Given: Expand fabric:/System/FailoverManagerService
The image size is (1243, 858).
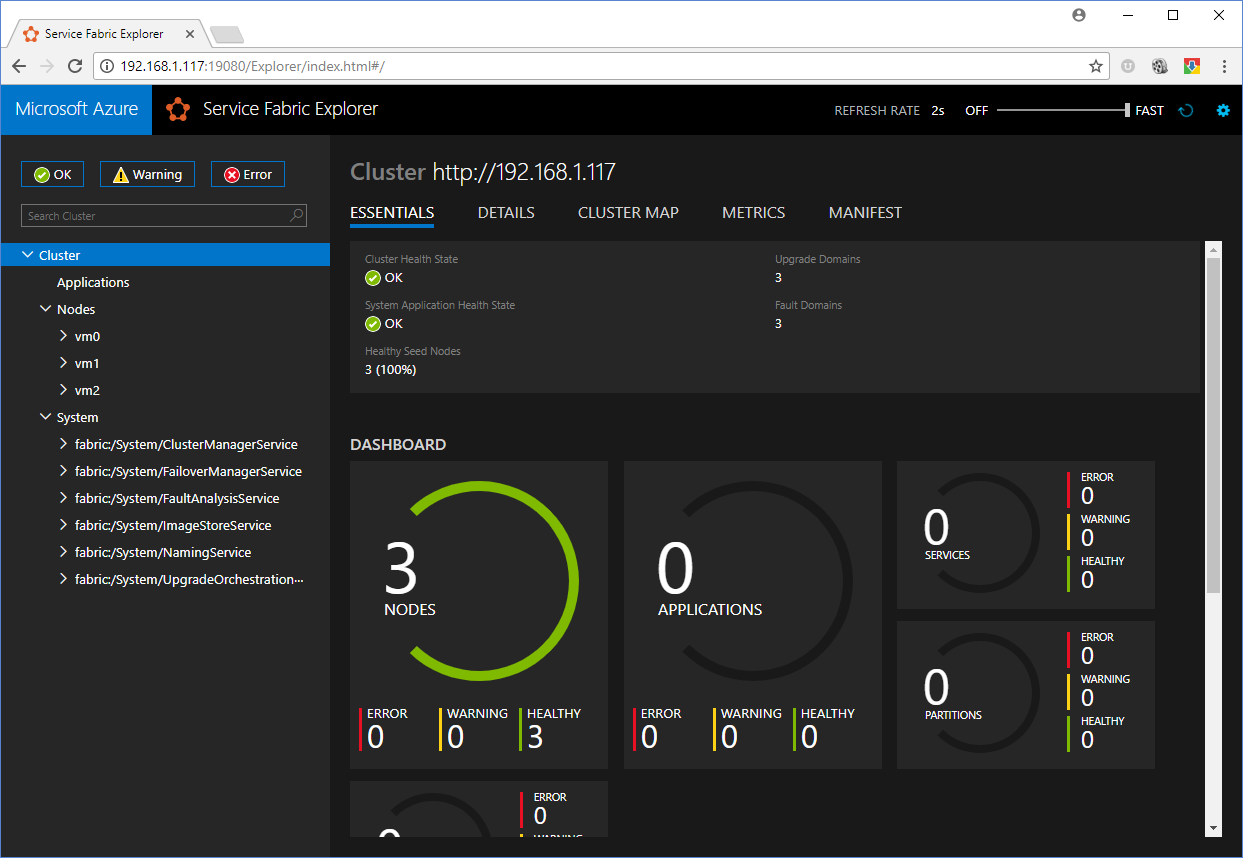Looking at the screenshot, I should [x=63, y=471].
